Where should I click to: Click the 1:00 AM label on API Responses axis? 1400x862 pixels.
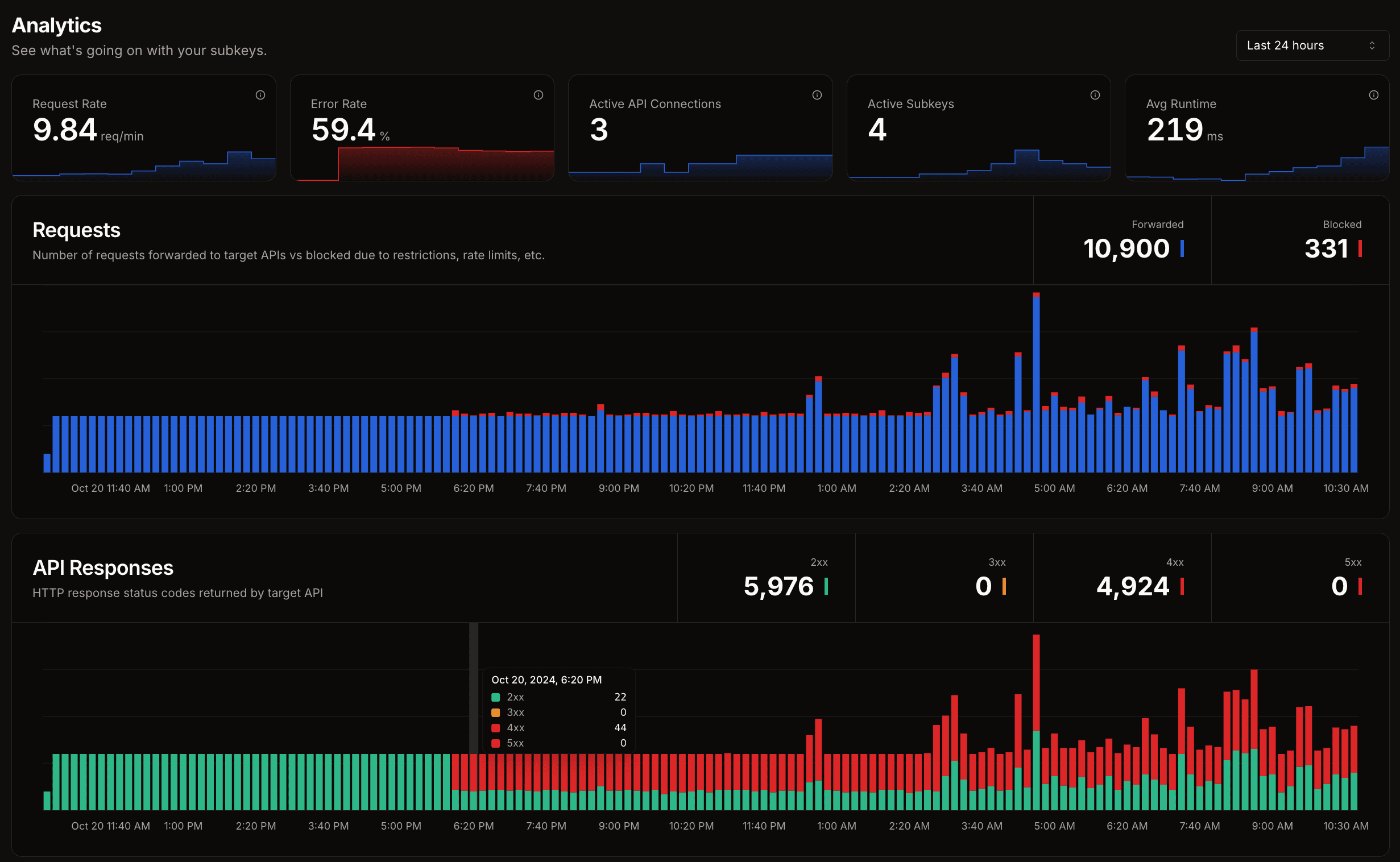point(837,826)
